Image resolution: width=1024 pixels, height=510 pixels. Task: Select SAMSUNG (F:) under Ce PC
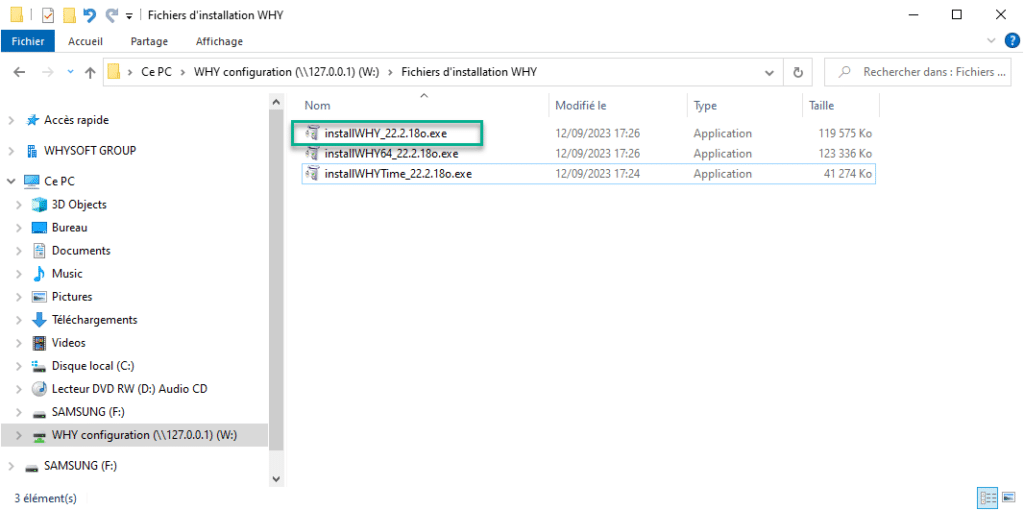point(88,411)
